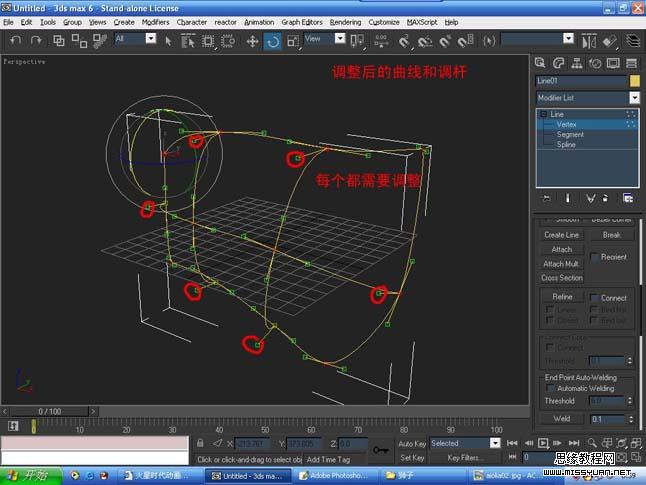Screen dimensions: 646x485
Task: Click the Align tool icon
Action: click(x=609, y=41)
